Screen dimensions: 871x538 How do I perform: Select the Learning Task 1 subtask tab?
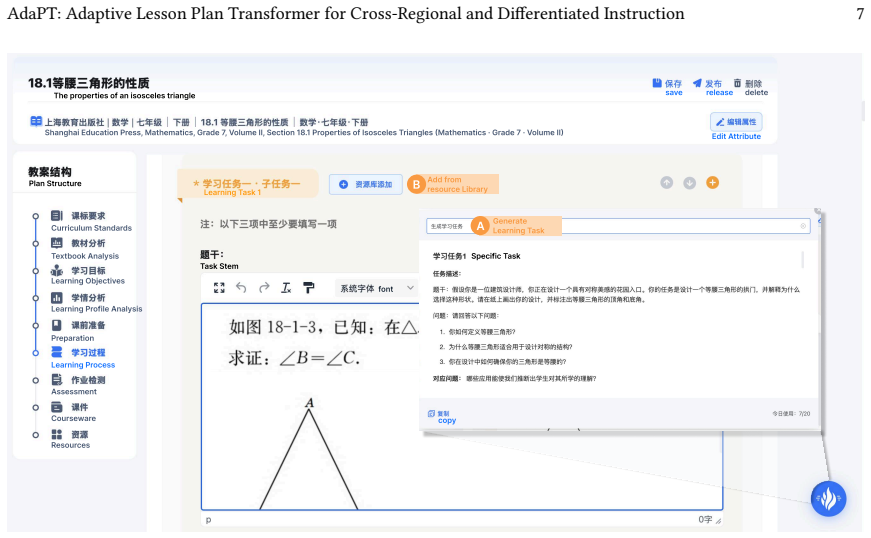(248, 184)
